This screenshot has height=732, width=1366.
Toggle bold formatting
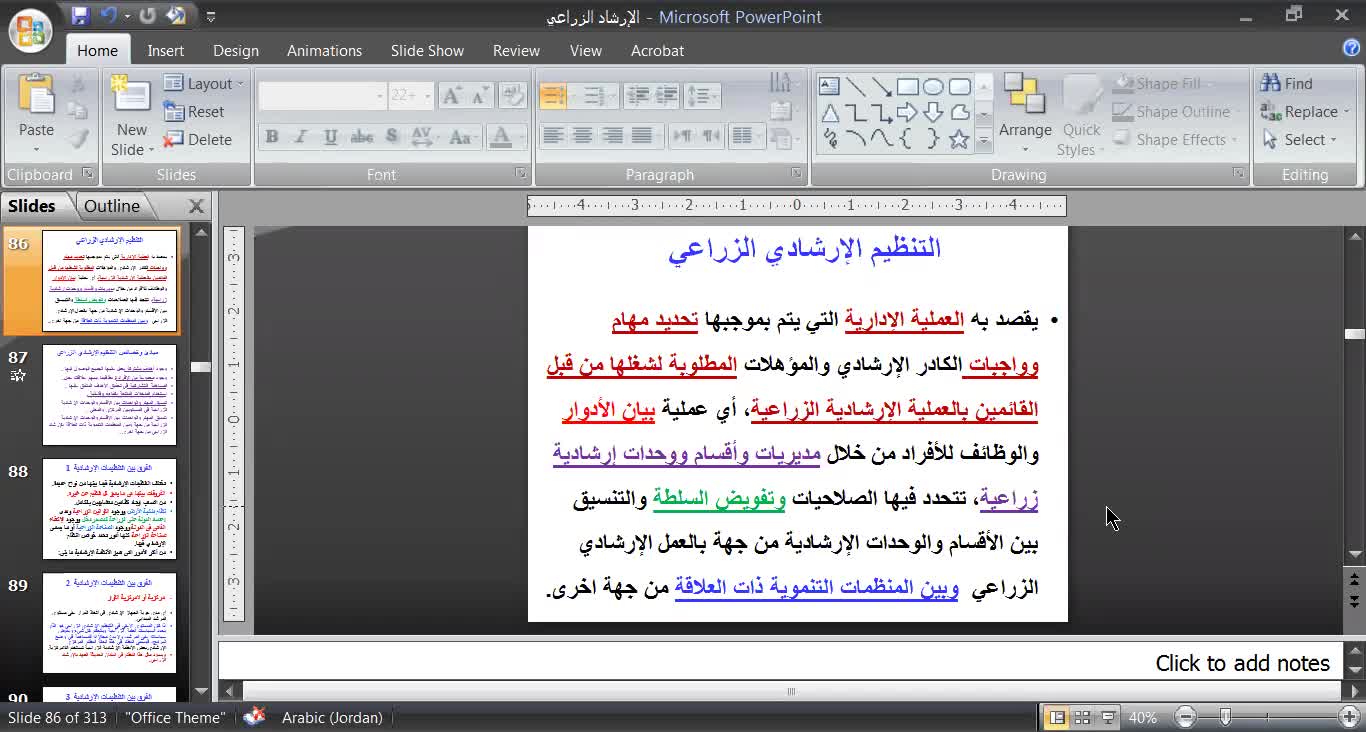point(272,137)
